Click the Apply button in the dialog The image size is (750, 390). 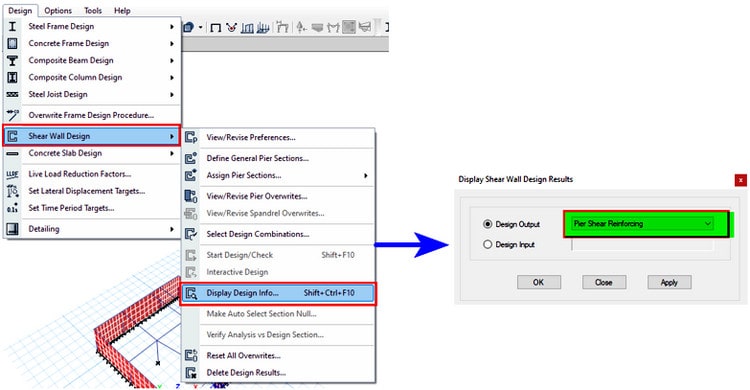669,282
